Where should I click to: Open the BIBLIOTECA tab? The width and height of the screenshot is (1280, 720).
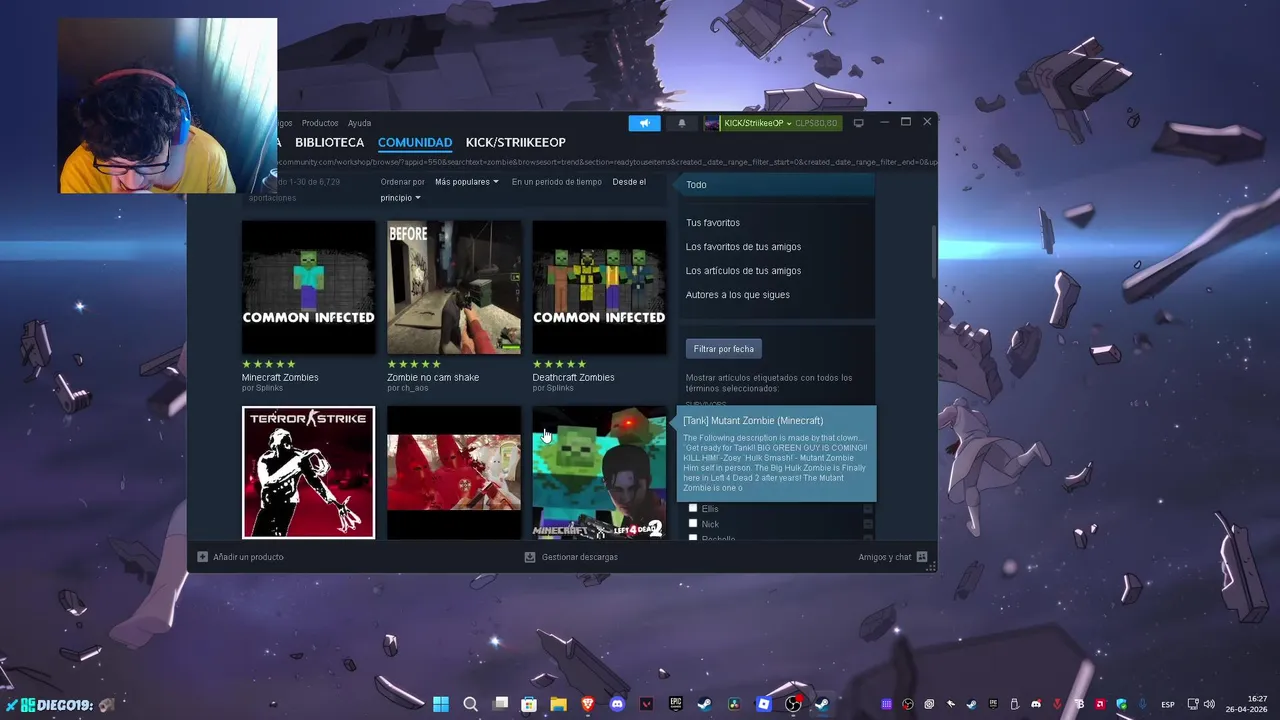click(x=329, y=142)
